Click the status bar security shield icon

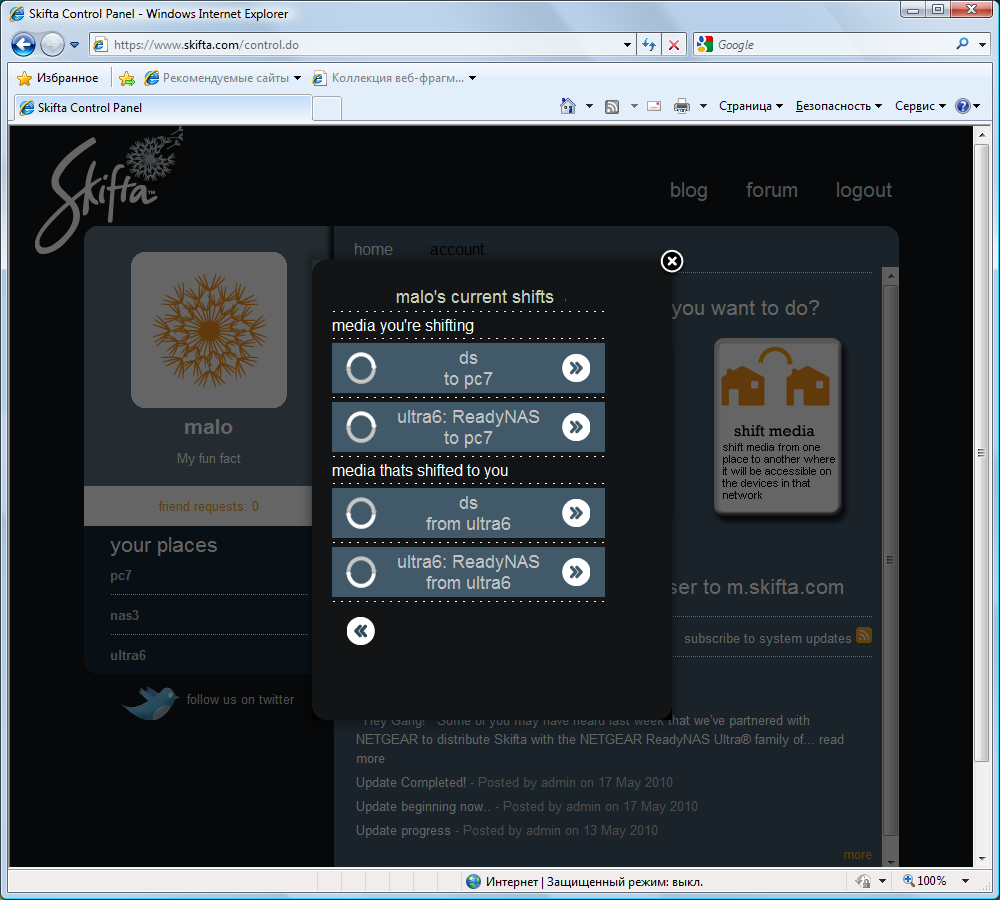pos(863,881)
